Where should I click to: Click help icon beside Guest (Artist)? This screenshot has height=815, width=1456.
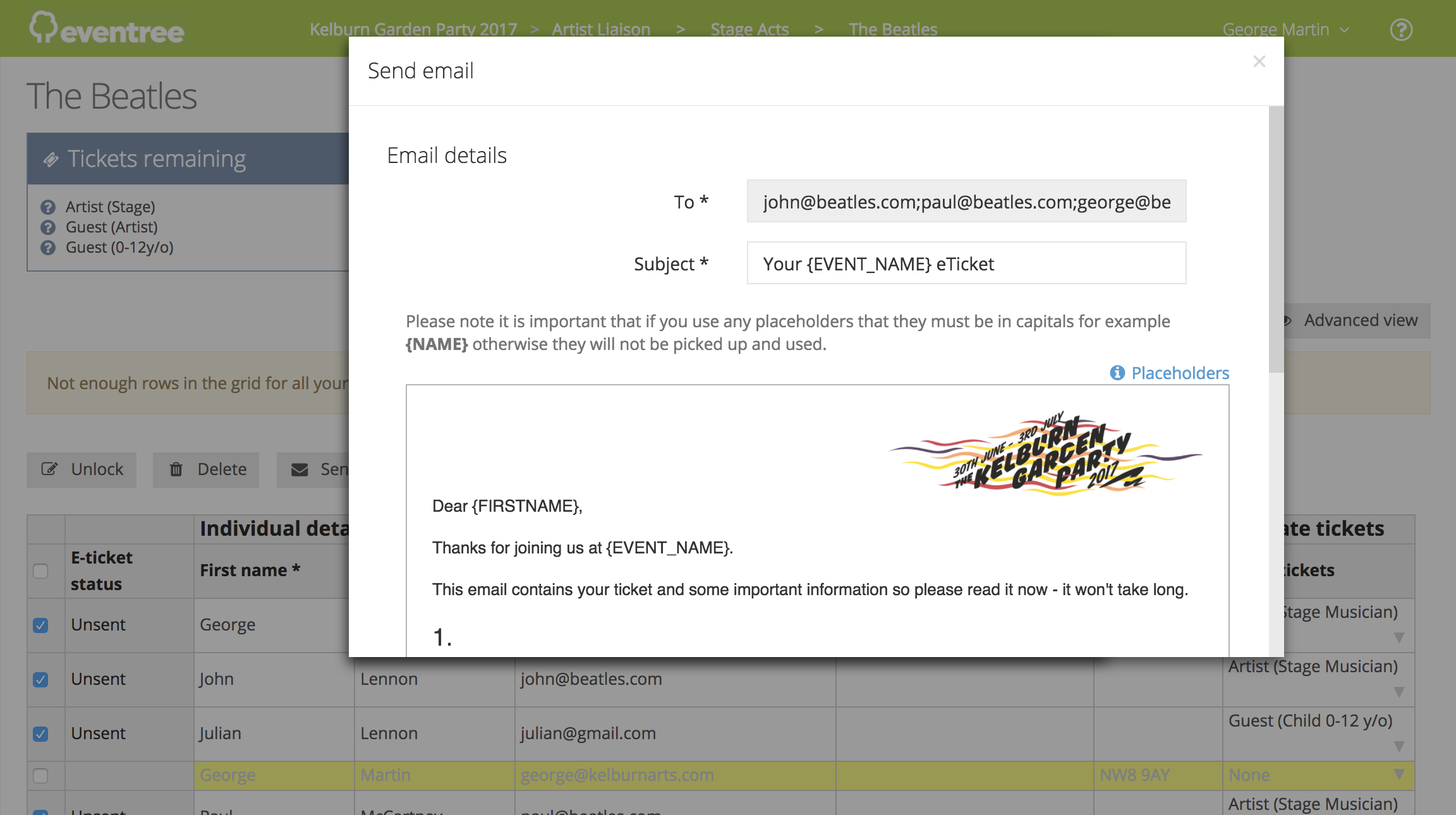click(x=48, y=227)
